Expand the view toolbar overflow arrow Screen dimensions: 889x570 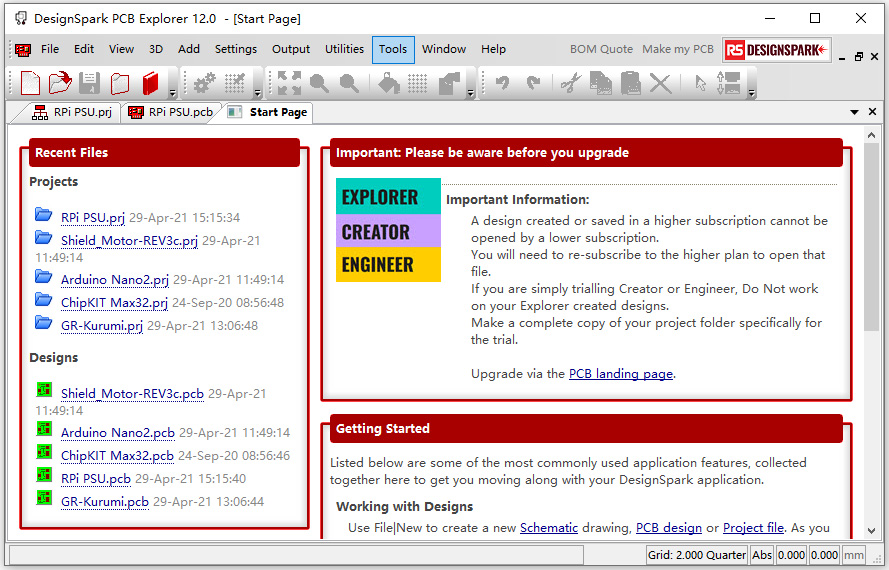[x=471, y=93]
